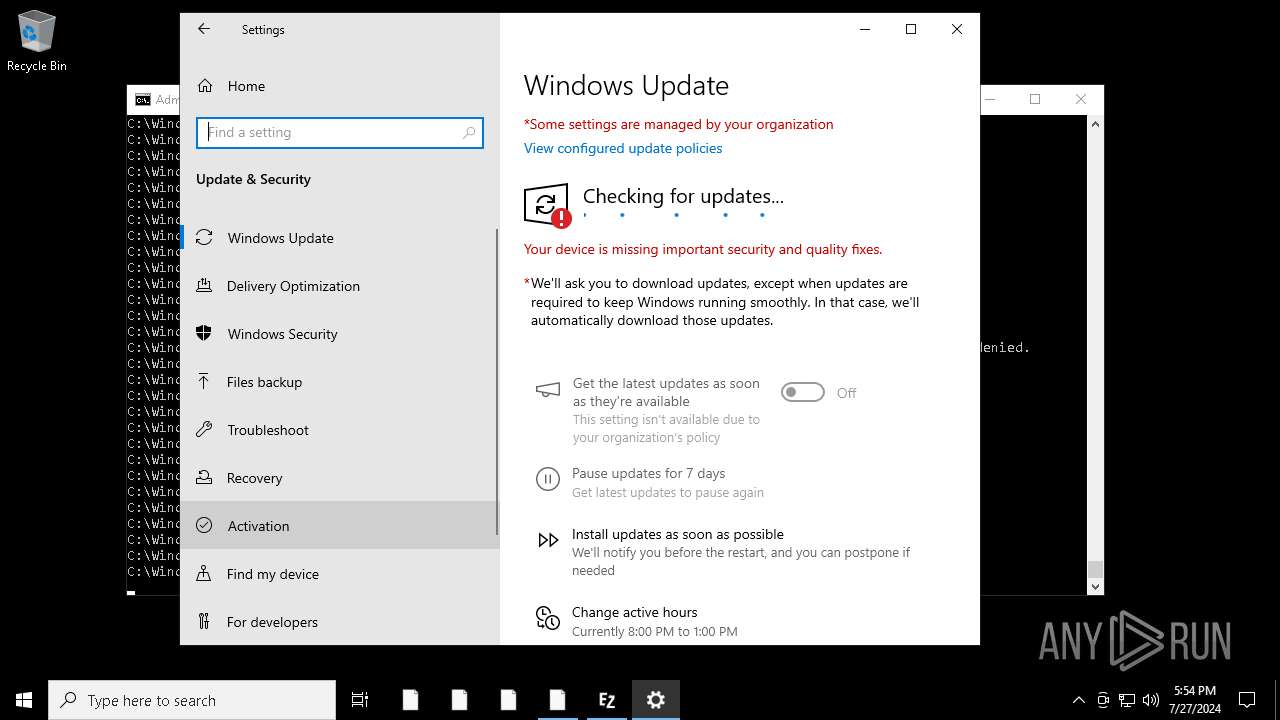
Task: Go to Settings Home
Action: [340, 86]
